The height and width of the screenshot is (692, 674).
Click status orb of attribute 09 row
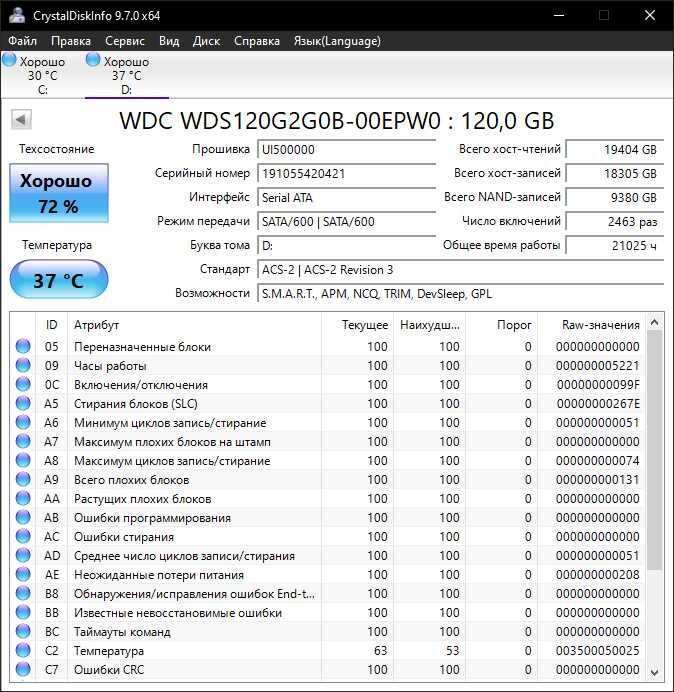pyautogui.click(x=23, y=365)
